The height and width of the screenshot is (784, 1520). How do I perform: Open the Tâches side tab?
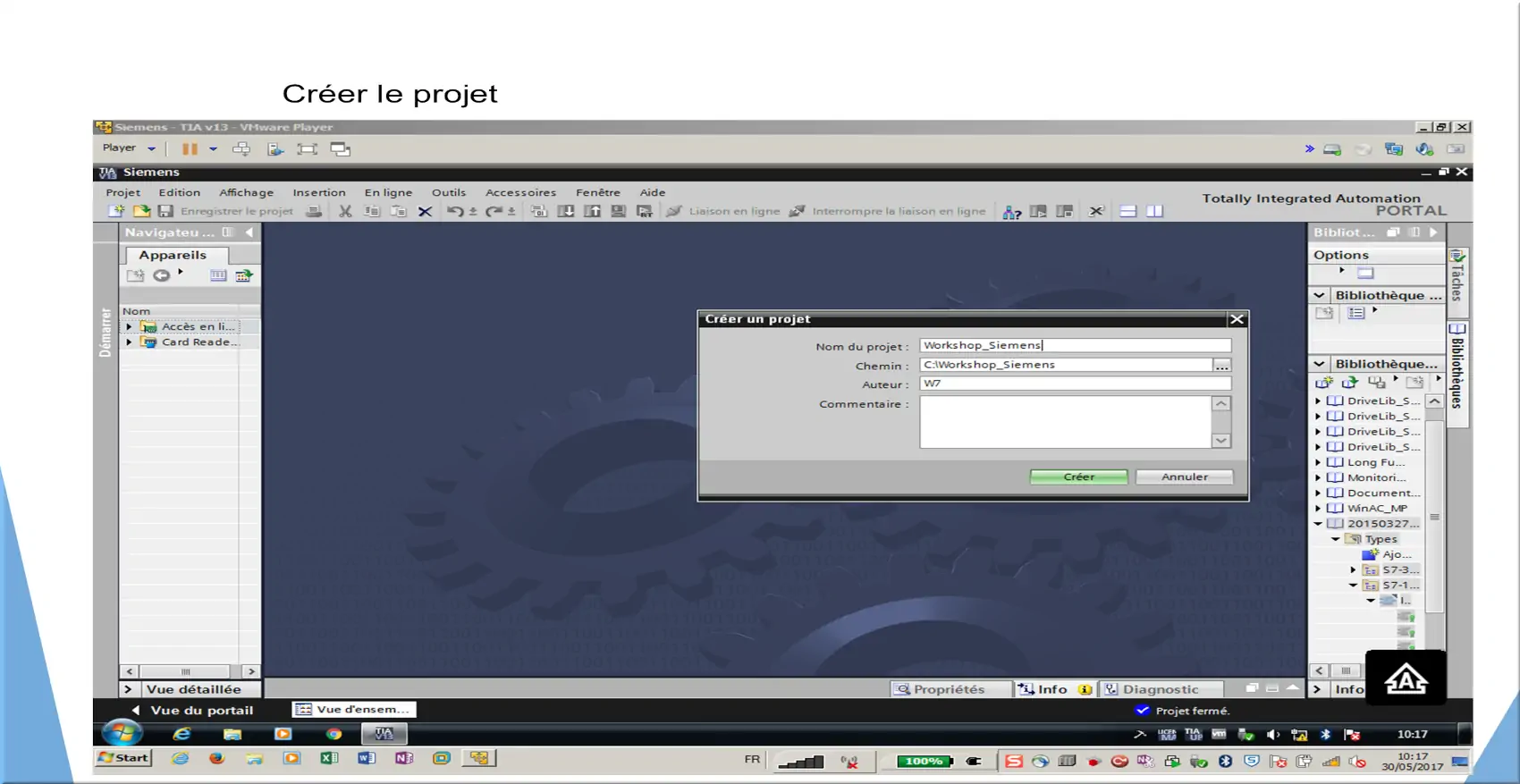1457,281
